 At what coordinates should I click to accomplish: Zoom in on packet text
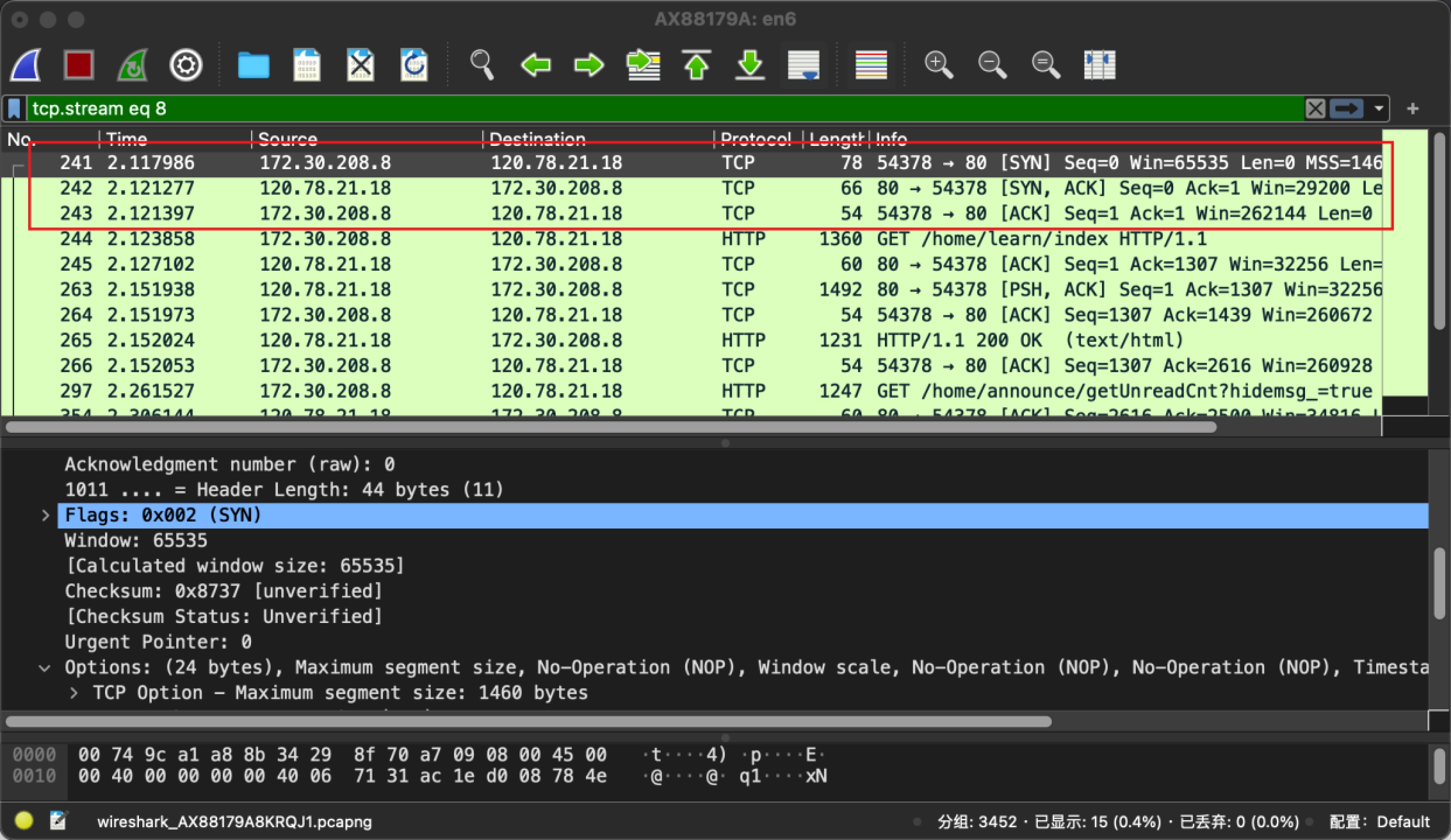[939, 65]
